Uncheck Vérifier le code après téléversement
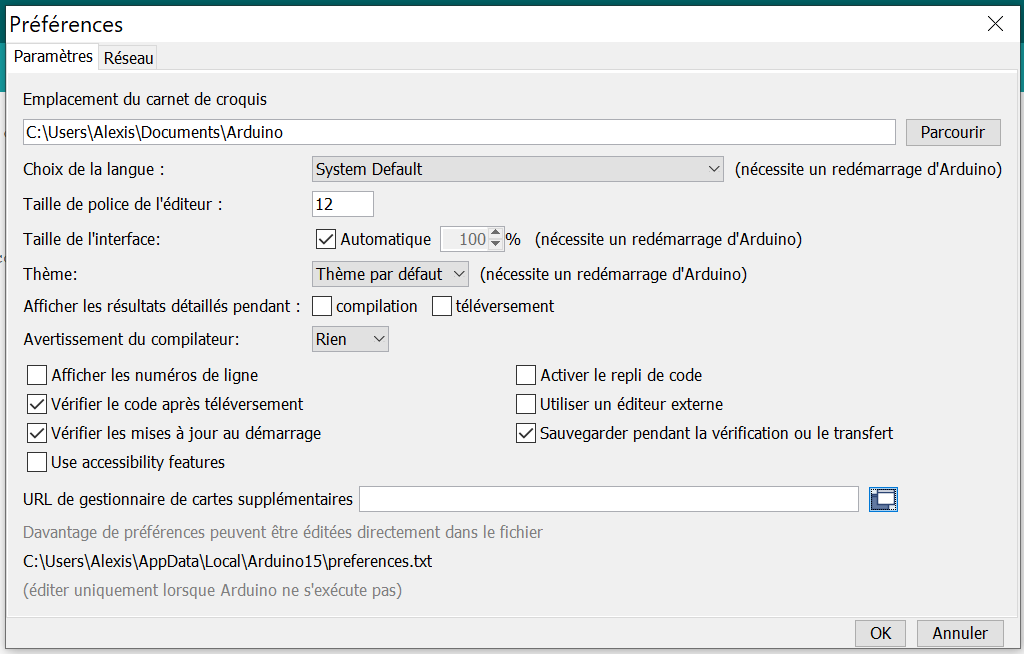The image size is (1024, 654). [x=37, y=404]
